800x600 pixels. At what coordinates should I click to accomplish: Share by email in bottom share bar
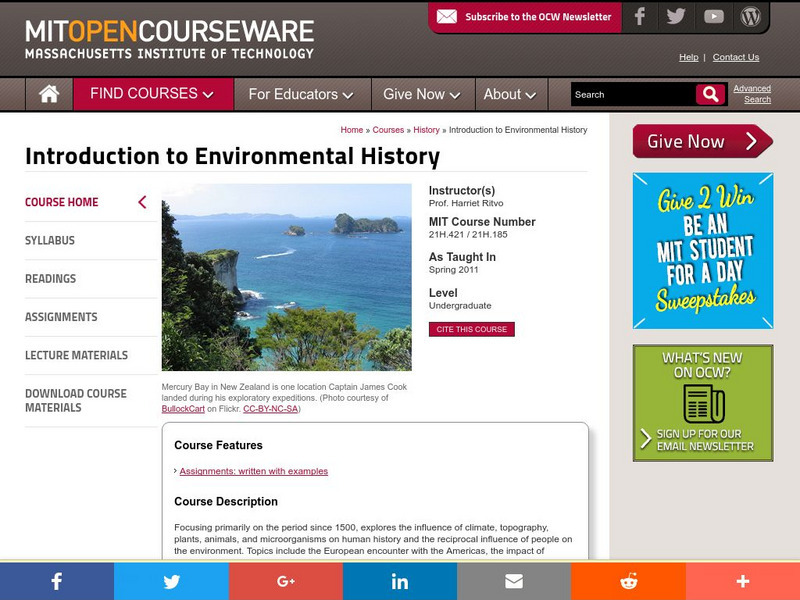click(x=514, y=581)
